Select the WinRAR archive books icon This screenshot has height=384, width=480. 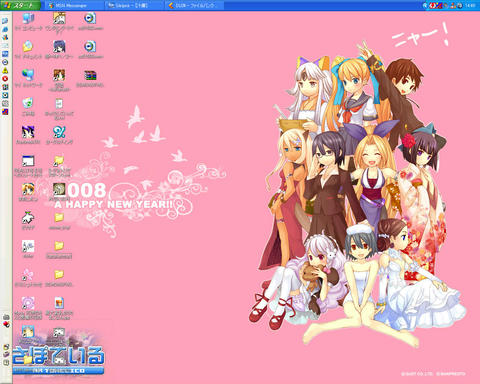[90, 75]
